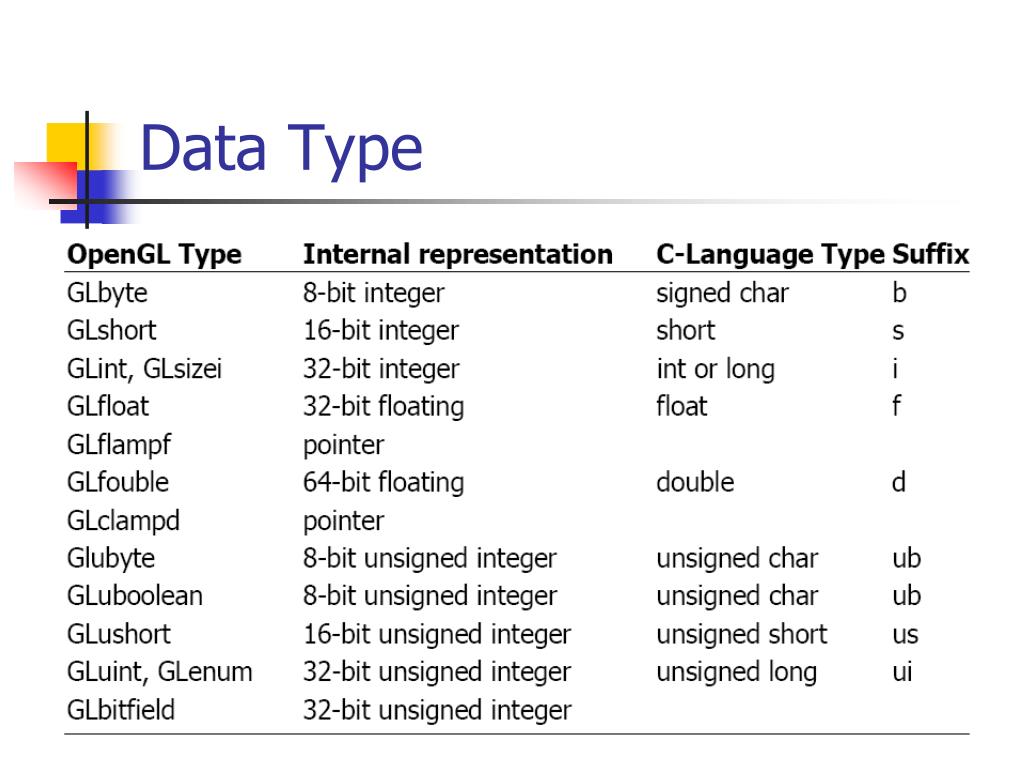
Task: Click the GLbitfield entry
Action: point(121,710)
